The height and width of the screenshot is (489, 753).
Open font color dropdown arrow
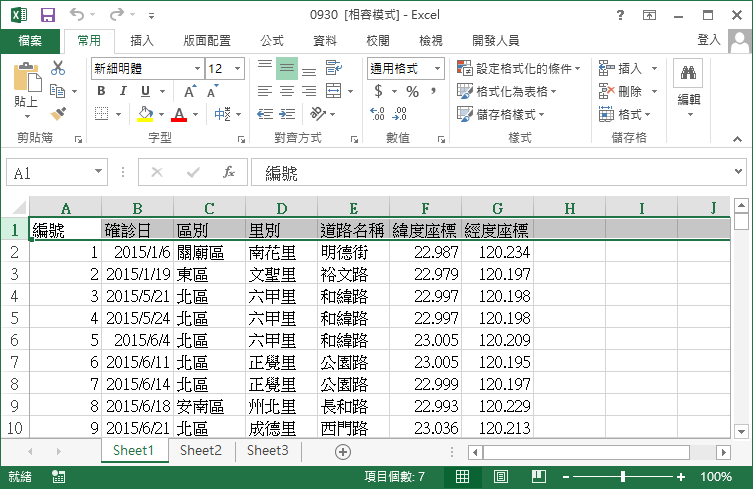click(x=195, y=114)
